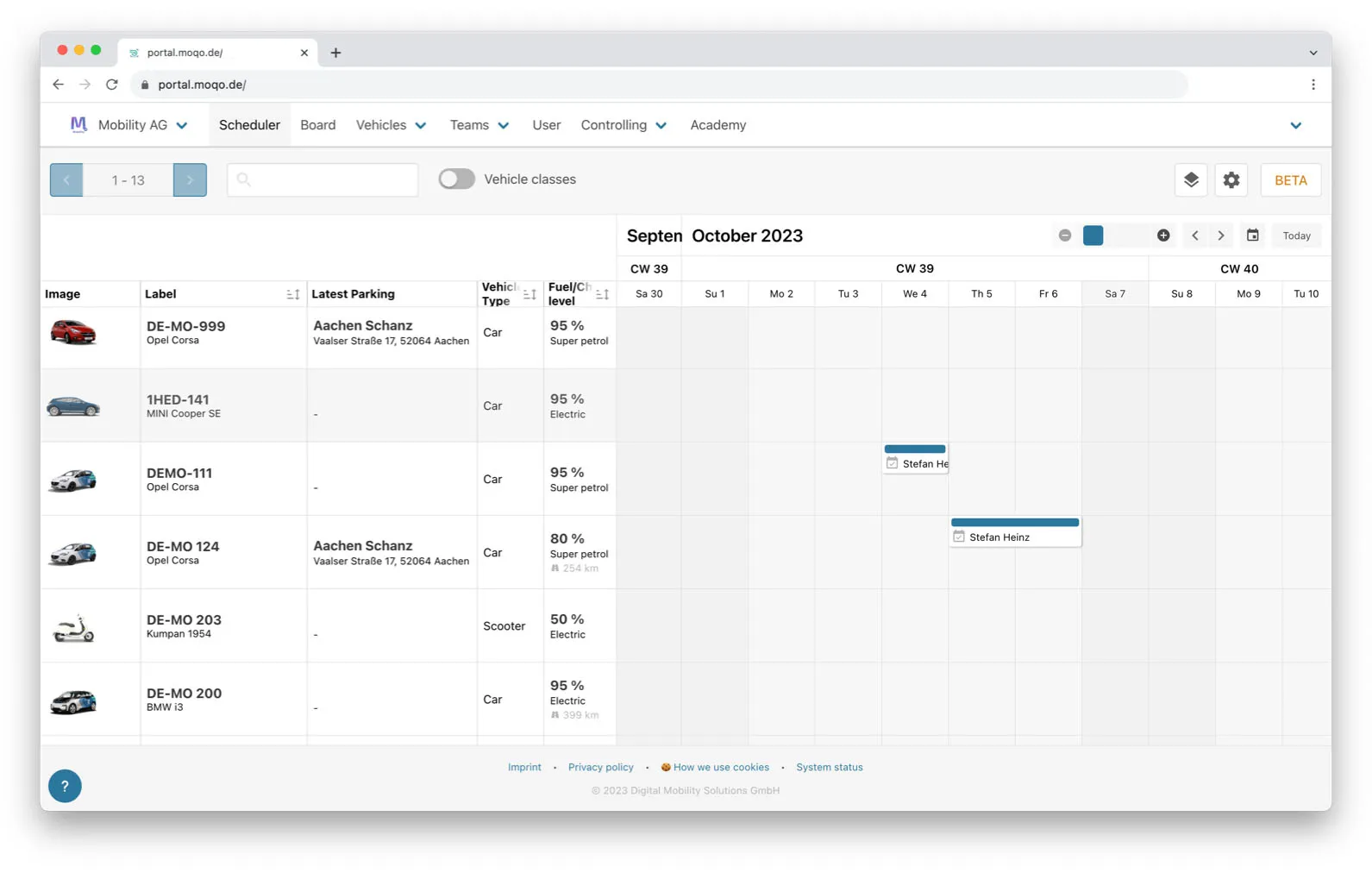Image resolution: width=1372 pixels, height=873 pixels.
Task: Click the browser address bar
Action: point(661,85)
